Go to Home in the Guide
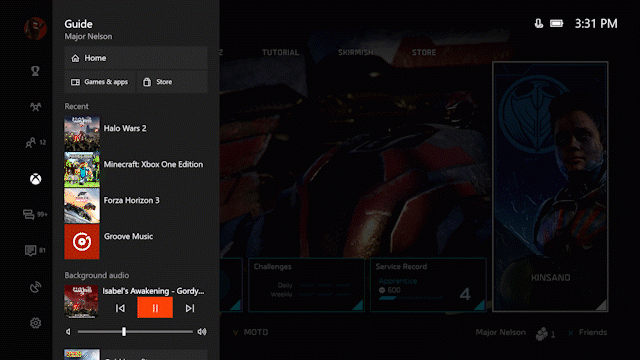 (136, 58)
